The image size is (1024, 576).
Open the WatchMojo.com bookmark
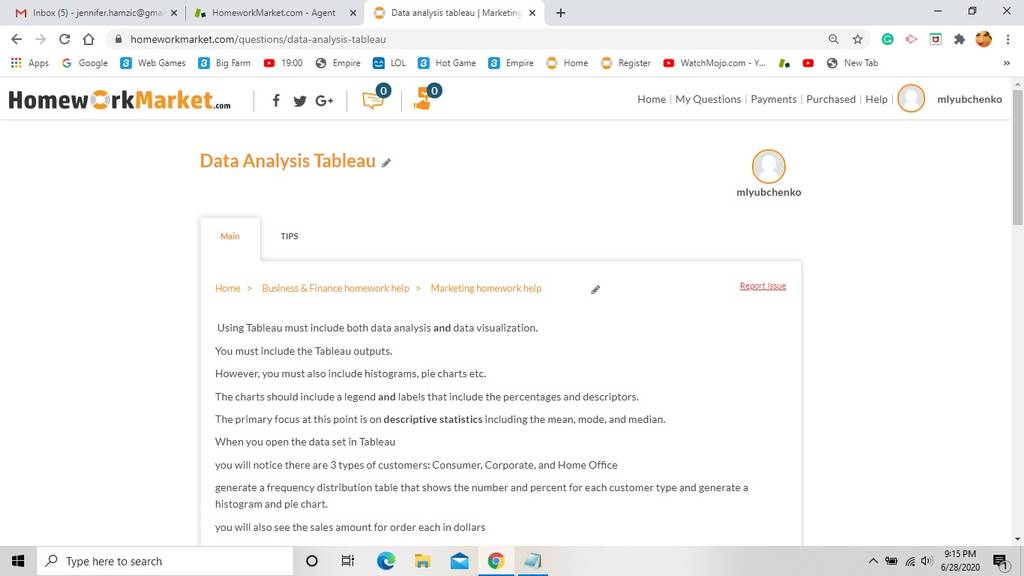pos(714,63)
